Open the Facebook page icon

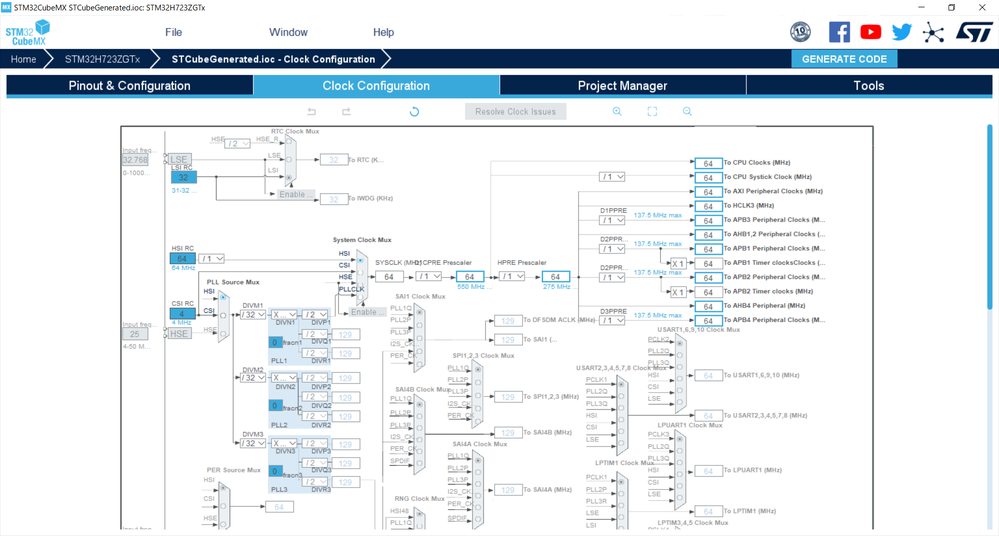click(x=839, y=32)
